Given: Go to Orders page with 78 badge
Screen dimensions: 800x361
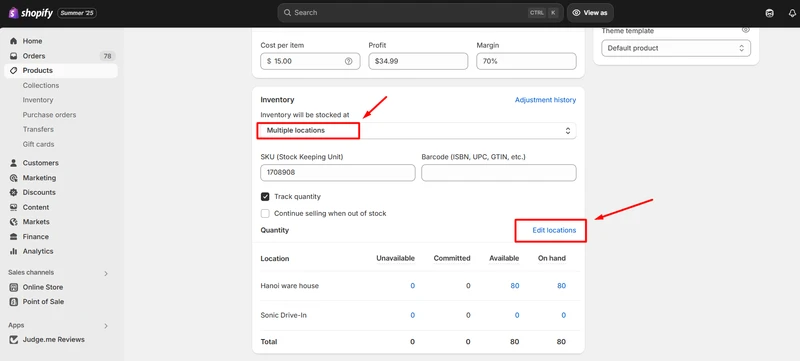Looking at the screenshot, I should pyautogui.click(x=61, y=56).
